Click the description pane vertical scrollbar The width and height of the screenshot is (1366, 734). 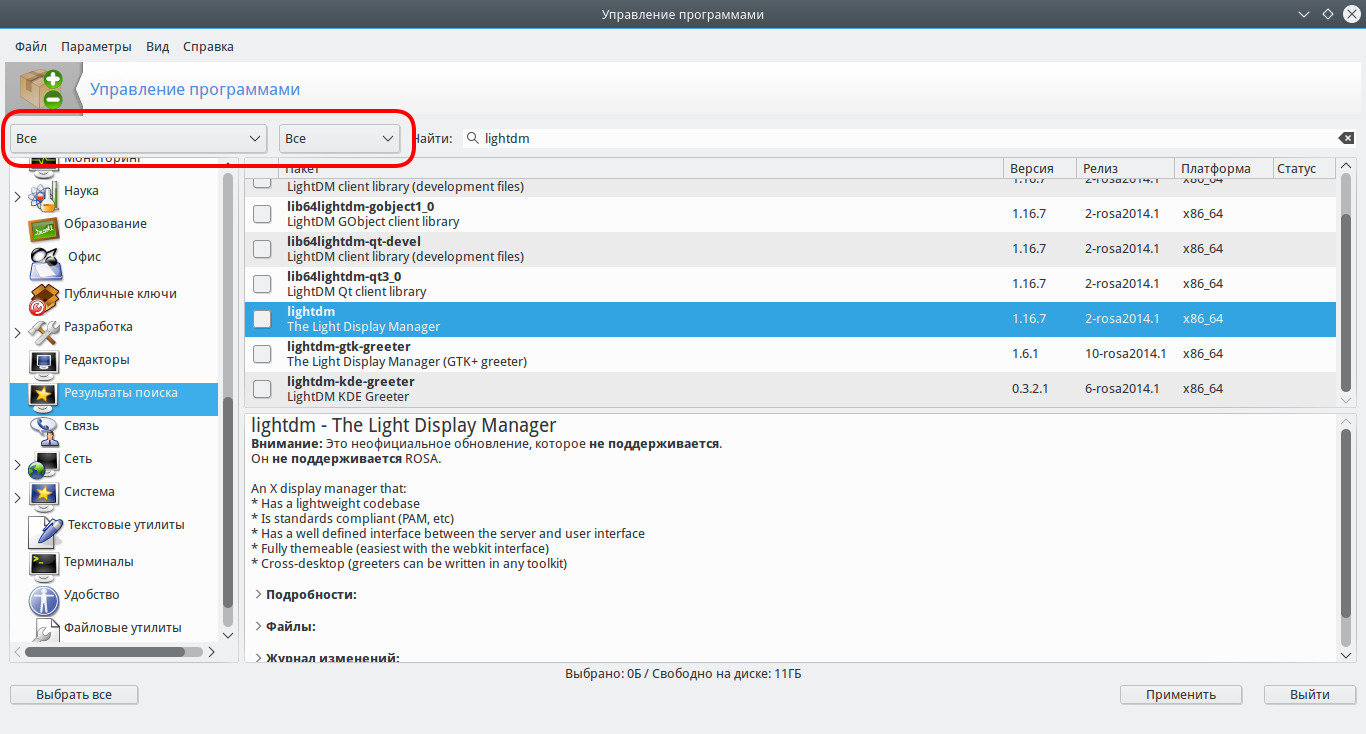point(1346,525)
